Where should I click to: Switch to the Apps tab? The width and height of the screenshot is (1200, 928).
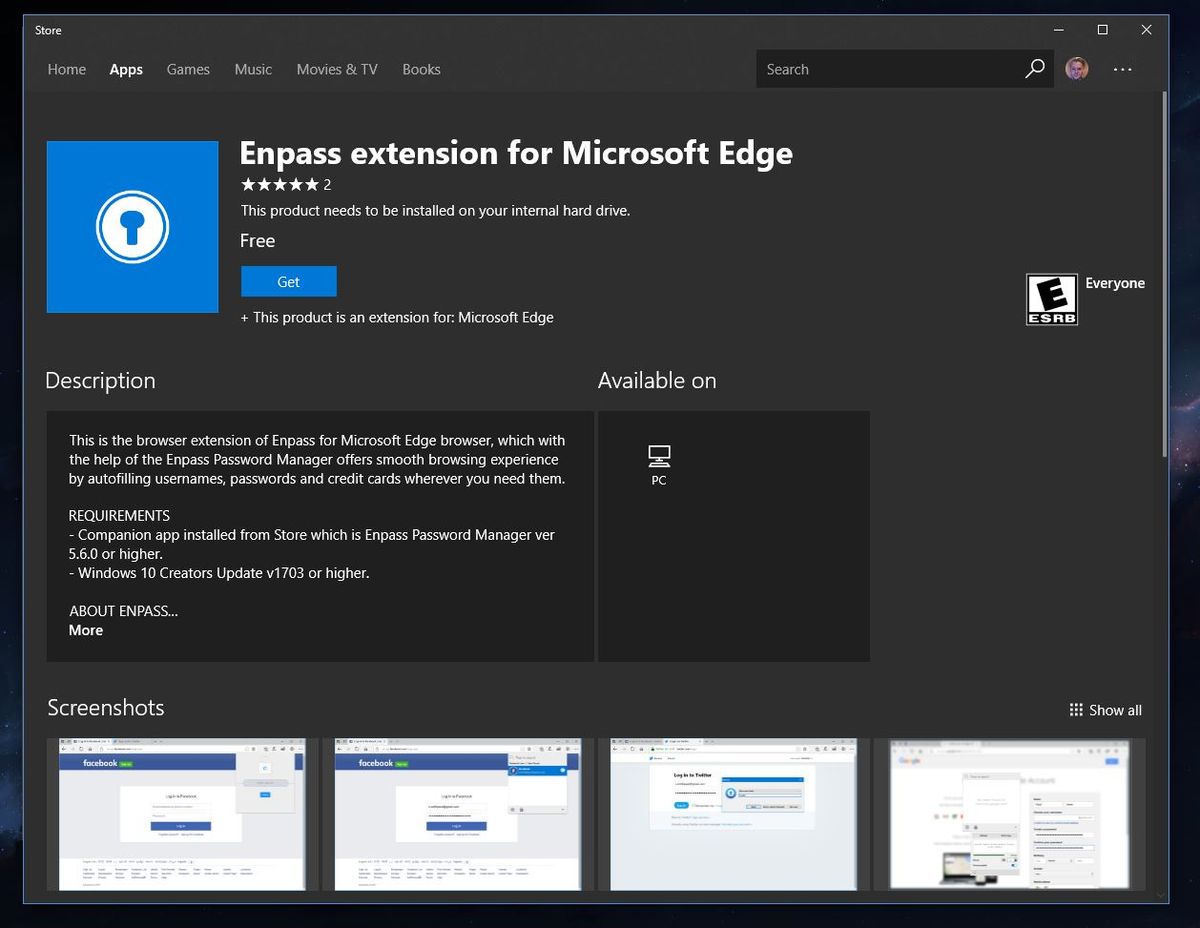(125, 68)
